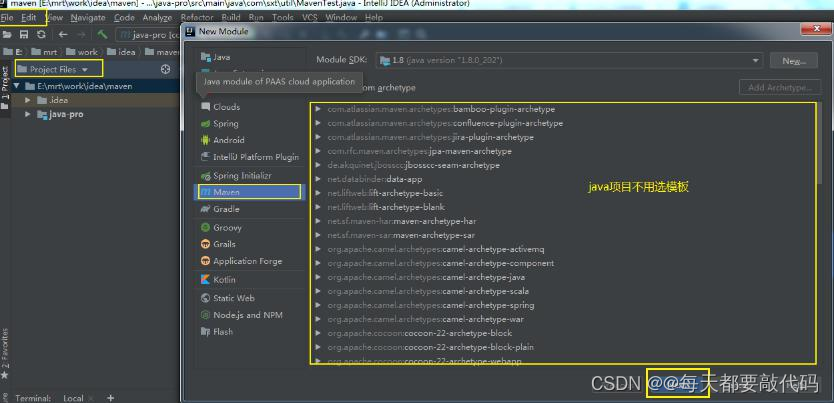
Task: Click the Build project hammer icon
Action: 103,35
